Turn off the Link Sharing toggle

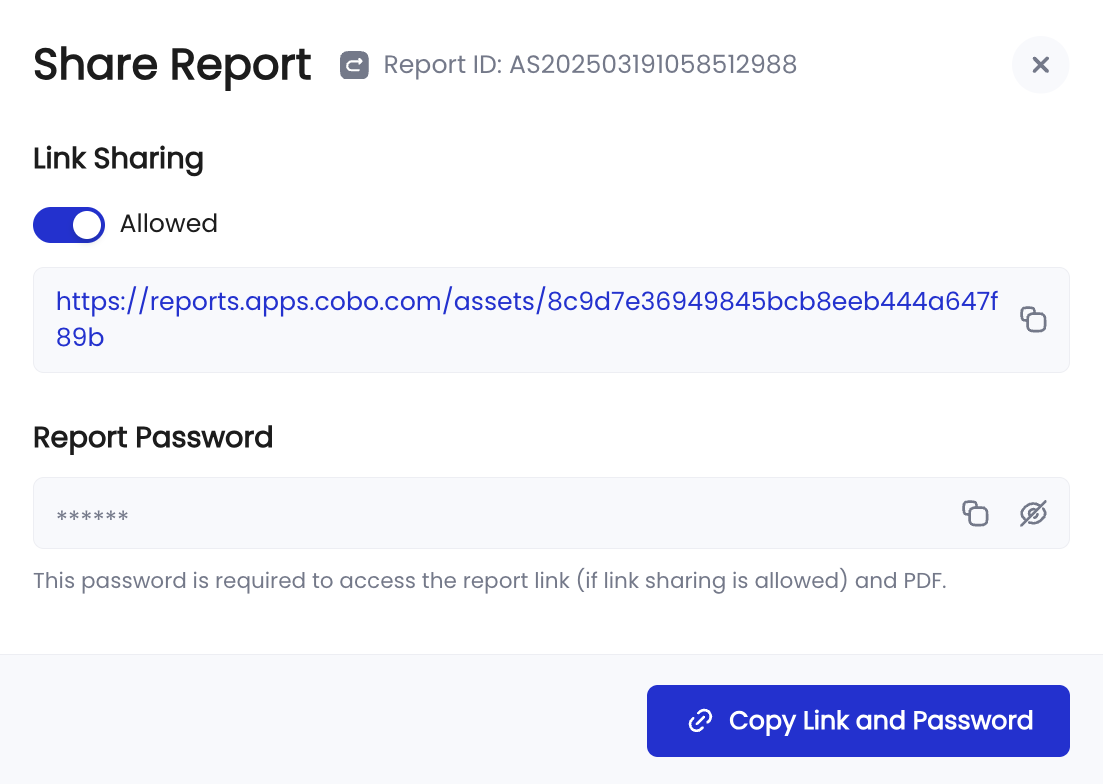69,225
